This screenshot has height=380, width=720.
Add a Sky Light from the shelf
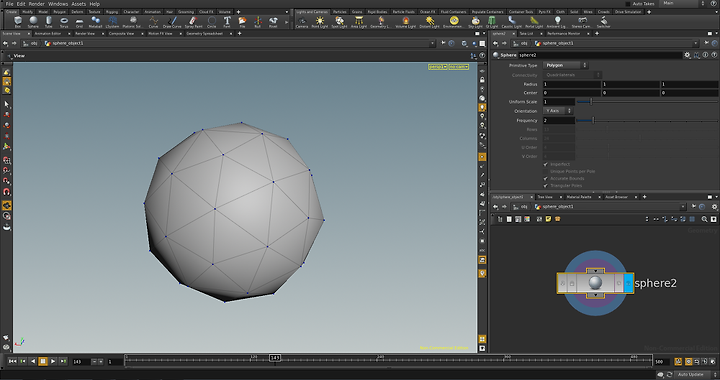point(475,22)
